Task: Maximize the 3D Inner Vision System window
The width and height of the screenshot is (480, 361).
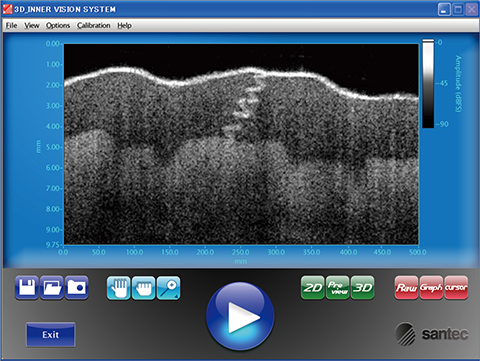Action: pyautogui.click(x=458, y=9)
